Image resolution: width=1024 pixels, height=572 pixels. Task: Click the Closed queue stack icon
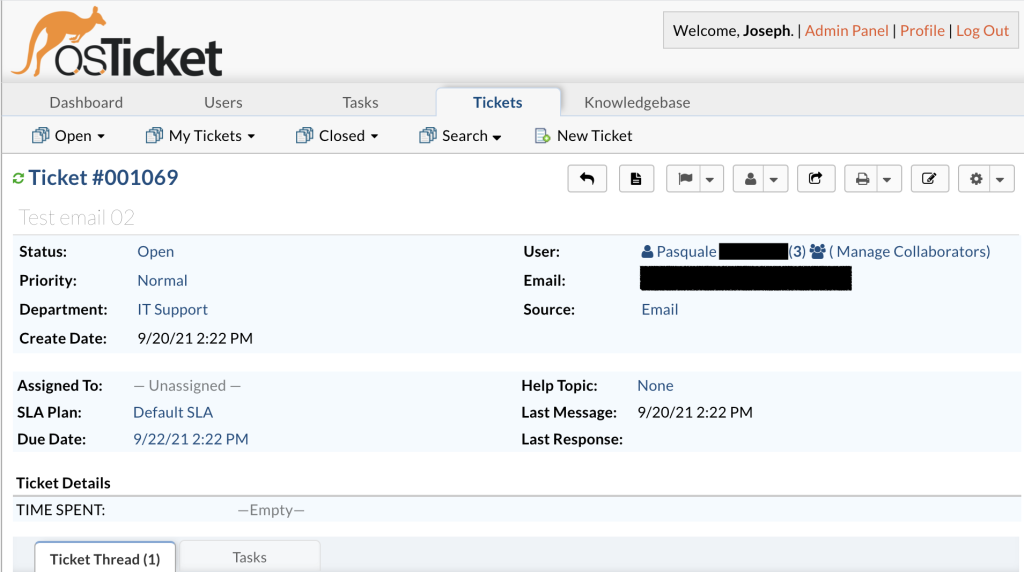(304, 135)
